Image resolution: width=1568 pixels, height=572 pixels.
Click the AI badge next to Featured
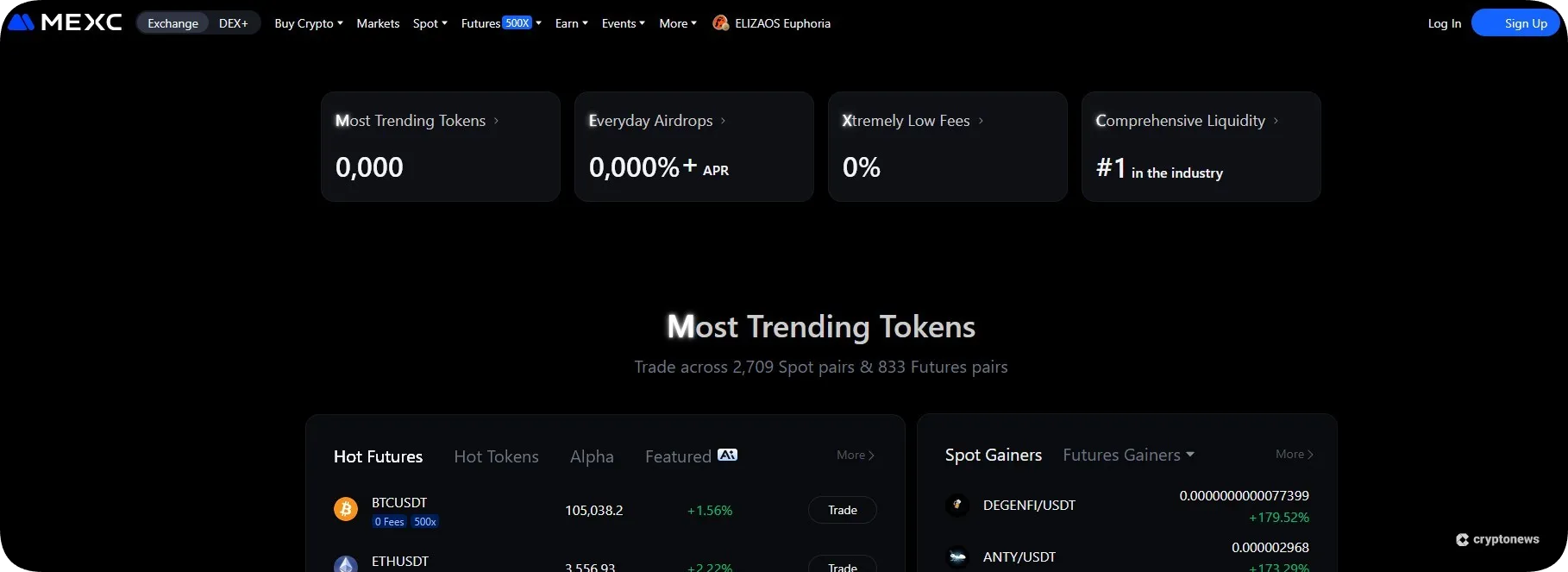729,455
